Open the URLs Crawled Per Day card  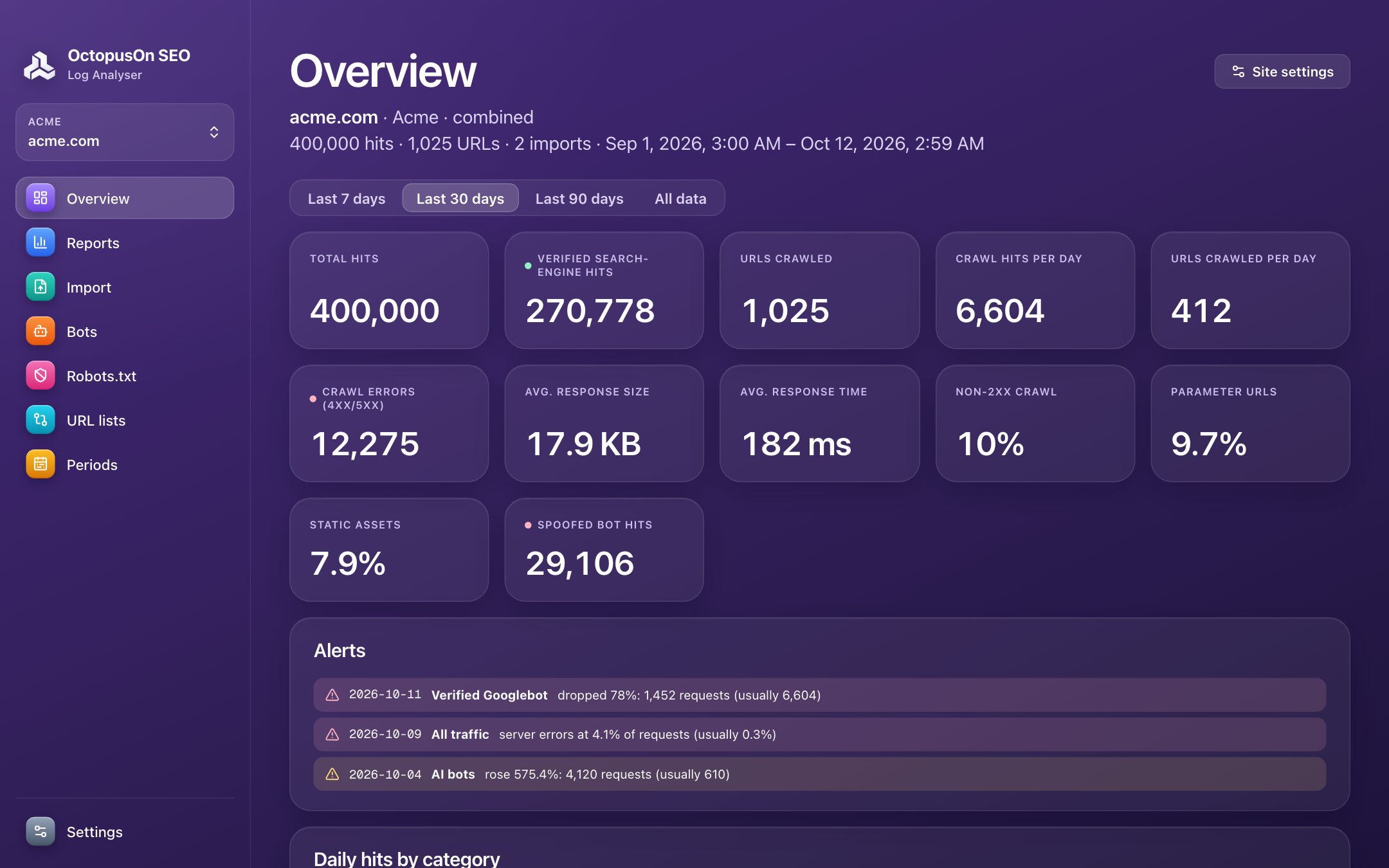(x=1250, y=290)
